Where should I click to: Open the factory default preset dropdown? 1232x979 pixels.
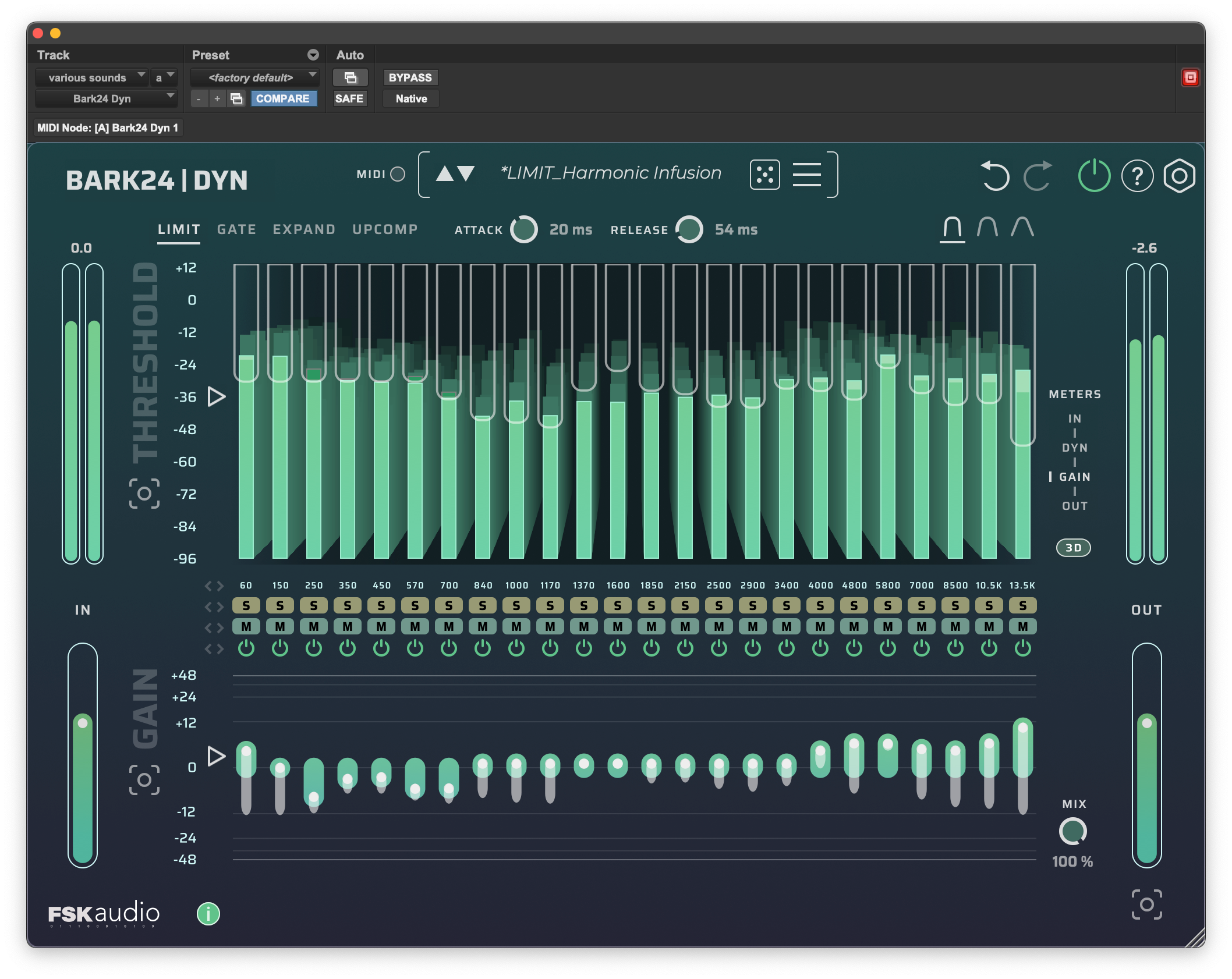pos(254,77)
